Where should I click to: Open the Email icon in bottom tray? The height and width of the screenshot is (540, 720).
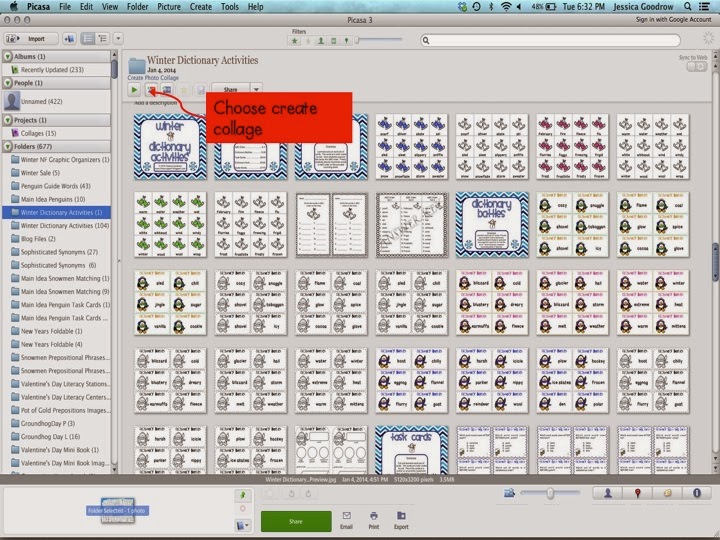click(346, 520)
